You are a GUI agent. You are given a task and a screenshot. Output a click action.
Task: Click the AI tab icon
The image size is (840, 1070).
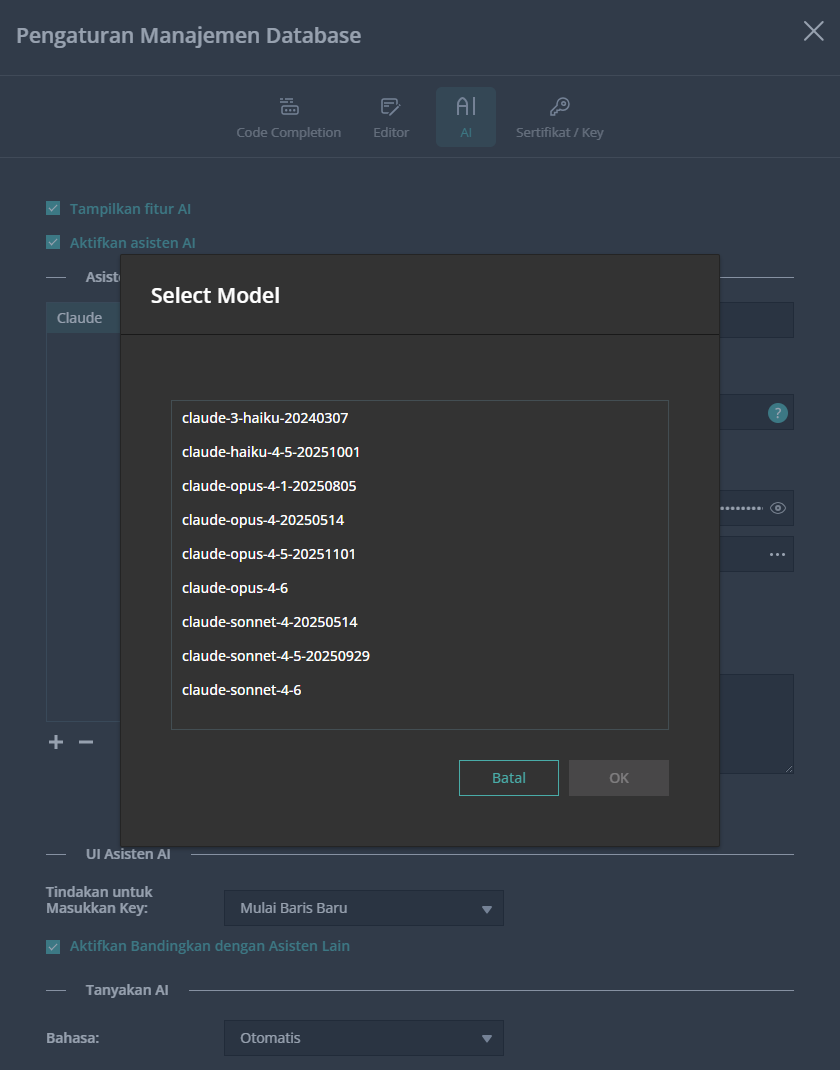coord(465,106)
